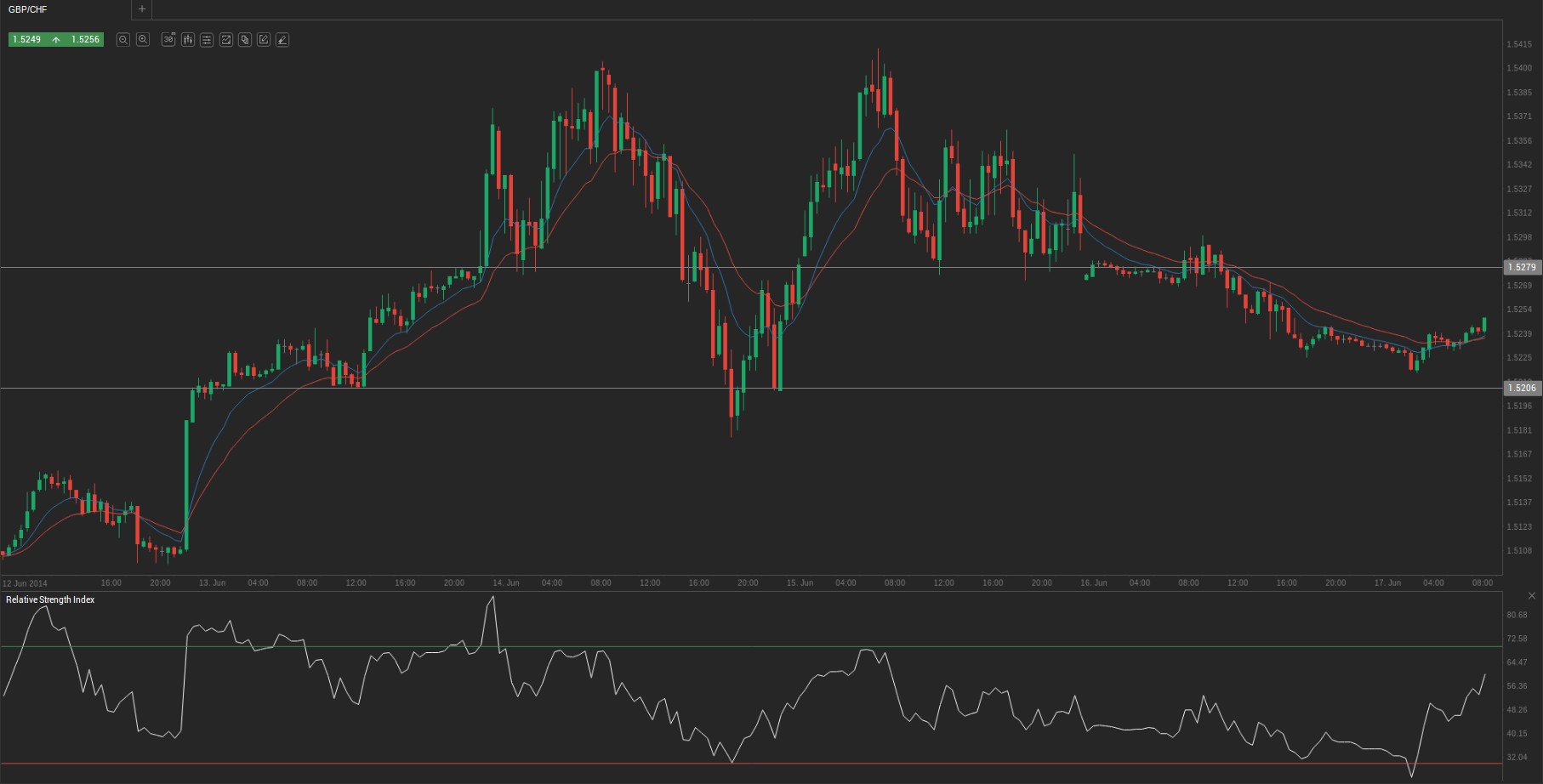Close the Relative Strength Index panel

tap(1531, 596)
